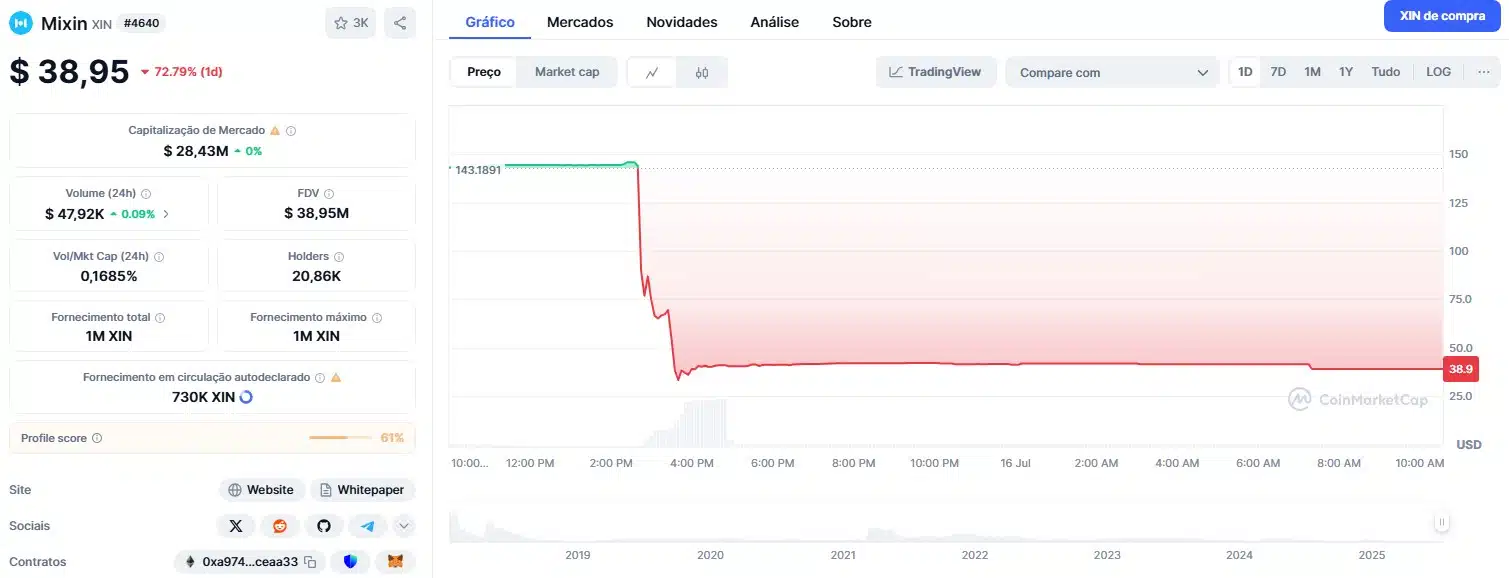Set chart range to 1Y
The image size is (1509, 578).
pyautogui.click(x=1346, y=72)
